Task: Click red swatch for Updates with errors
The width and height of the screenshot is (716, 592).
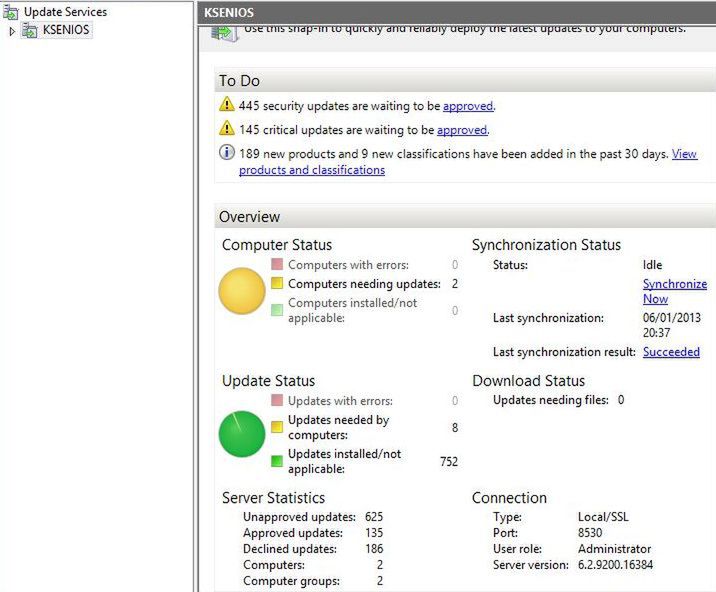Action: (x=277, y=400)
